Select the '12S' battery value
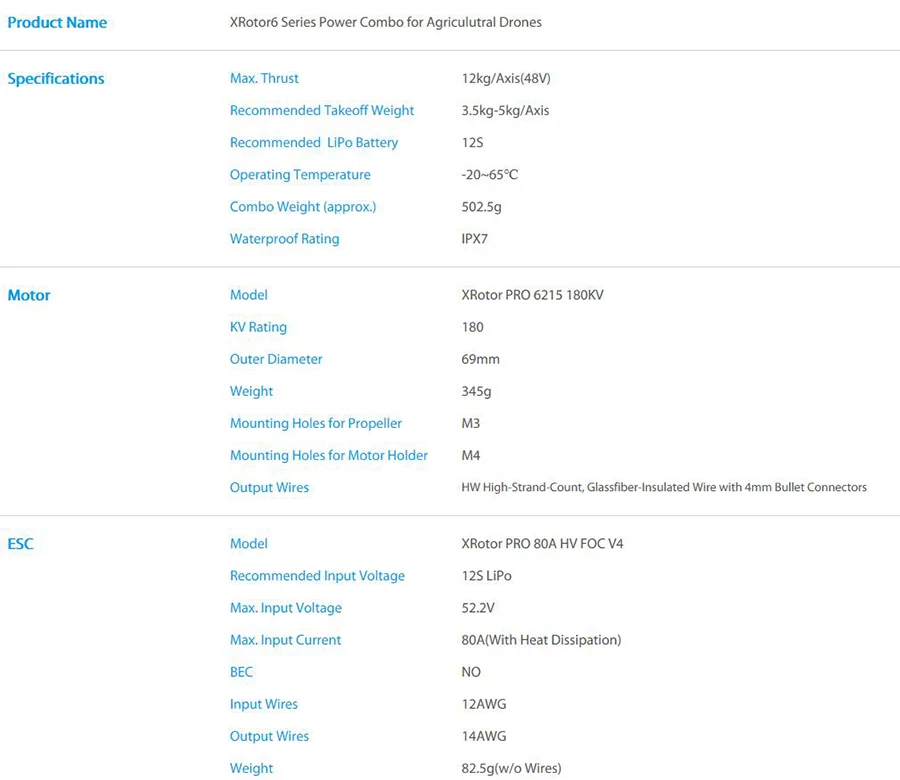The image size is (900, 780). (x=472, y=142)
